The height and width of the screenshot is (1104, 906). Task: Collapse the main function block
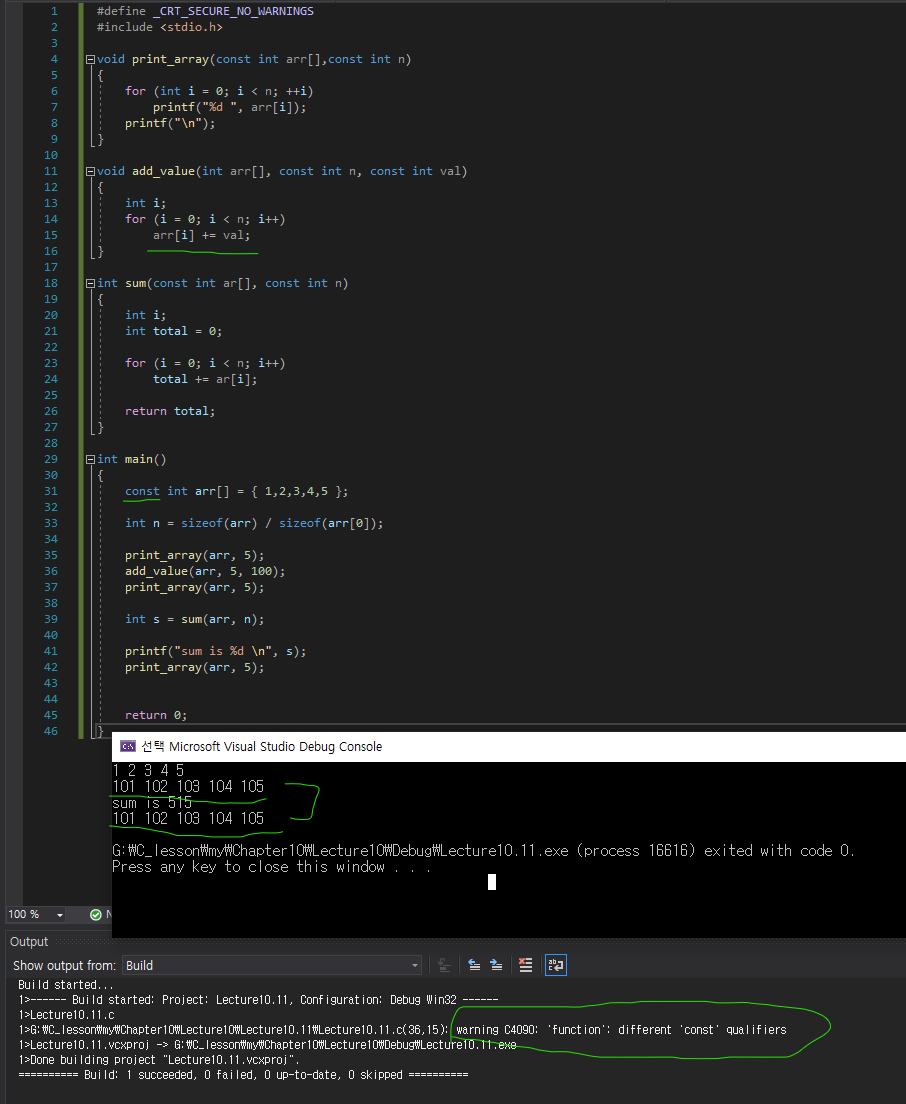coord(90,460)
